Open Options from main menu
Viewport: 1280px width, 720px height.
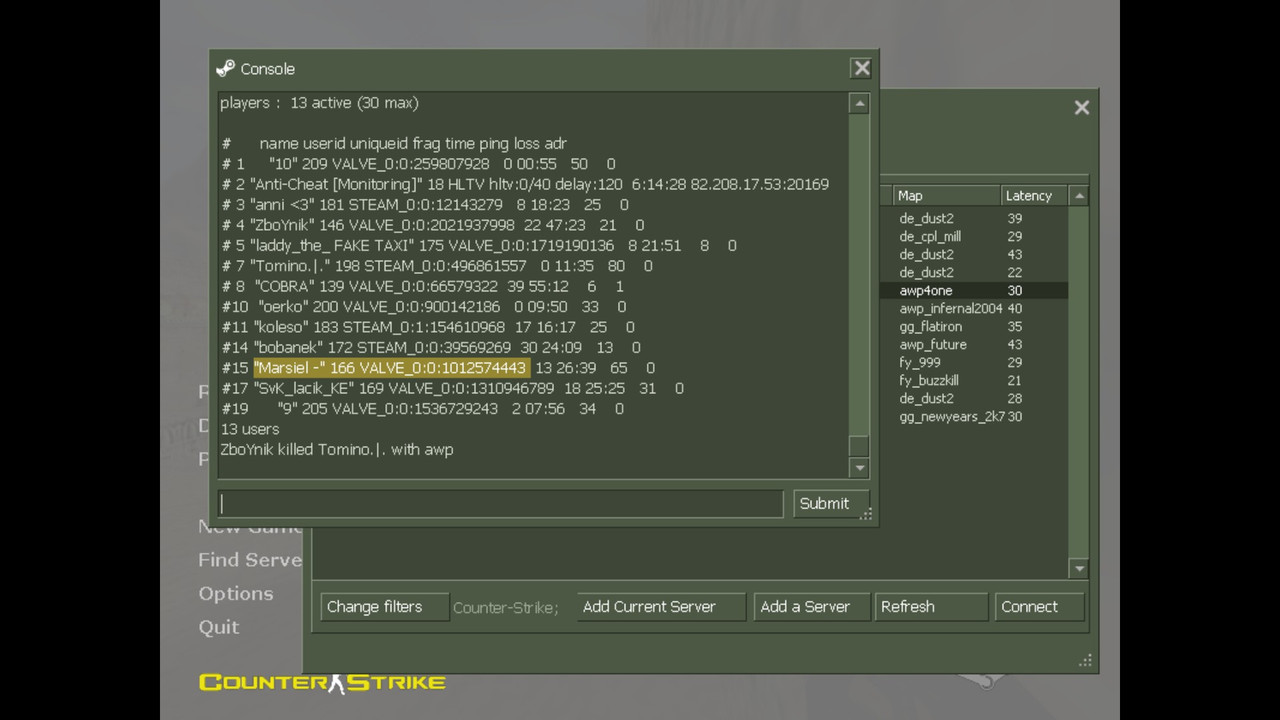(x=236, y=593)
